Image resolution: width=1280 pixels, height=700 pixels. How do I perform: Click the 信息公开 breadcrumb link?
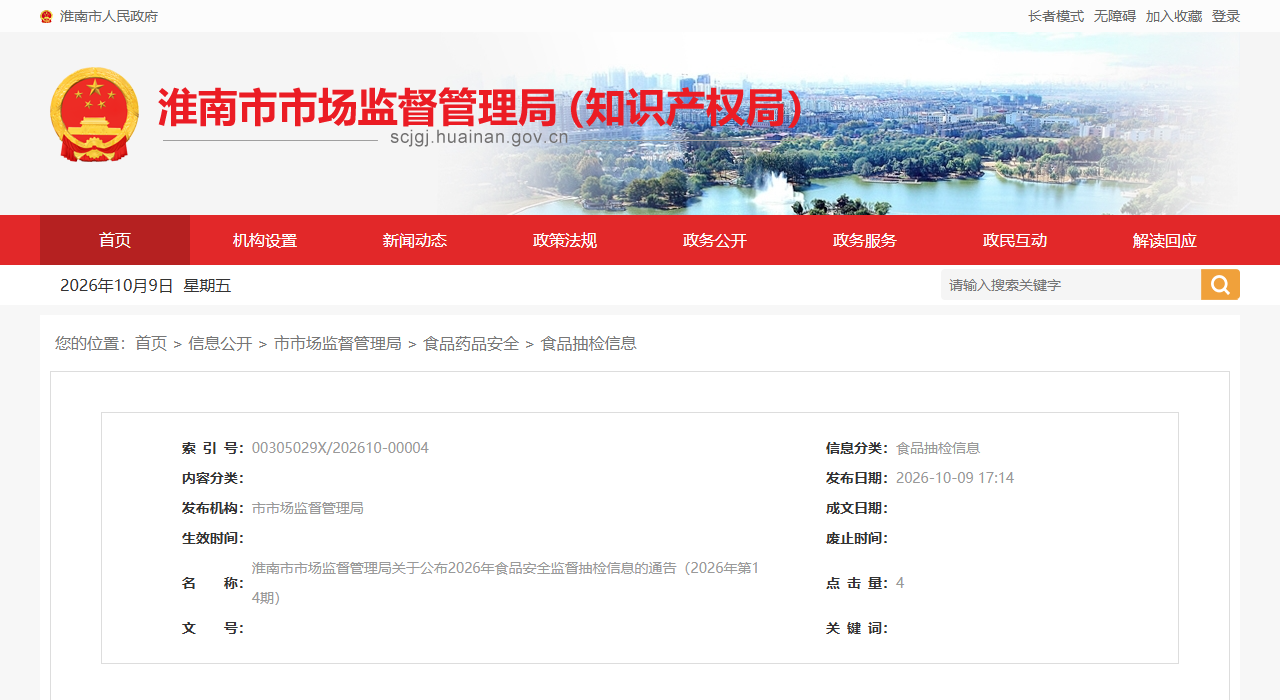(220, 344)
